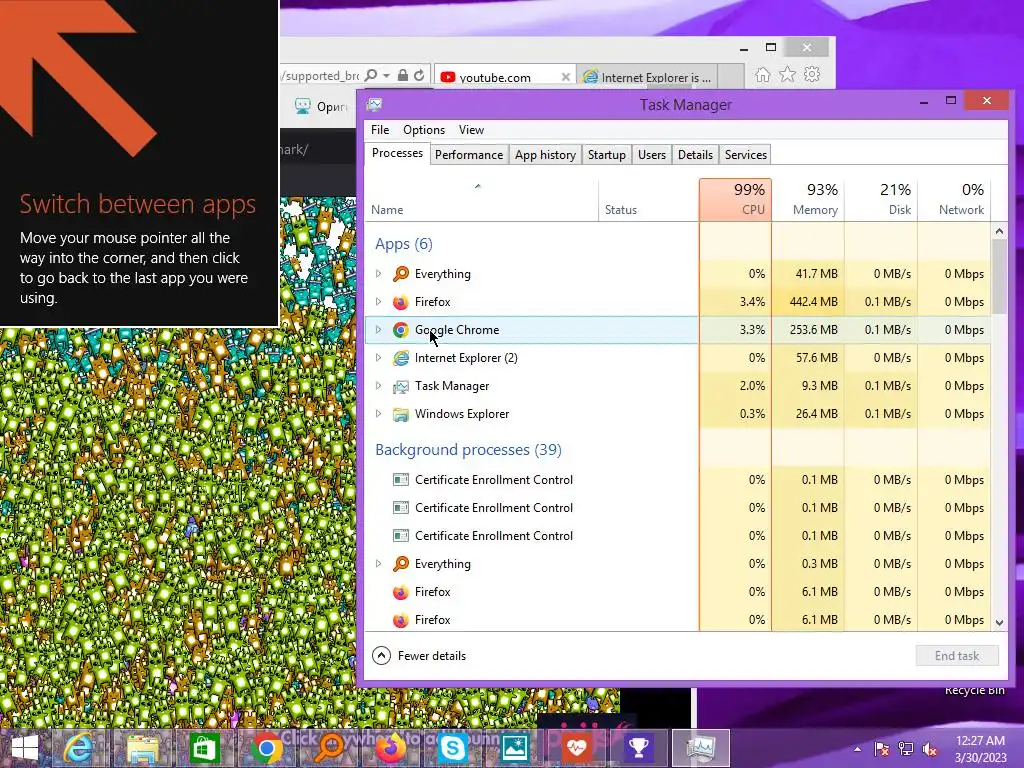Sort processes by the Disk column
1024x768 pixels.
coord(881,199)
